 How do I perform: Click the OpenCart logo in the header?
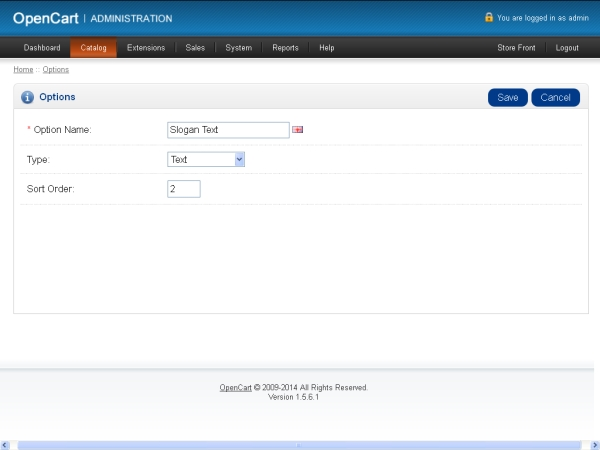(46, 18)
